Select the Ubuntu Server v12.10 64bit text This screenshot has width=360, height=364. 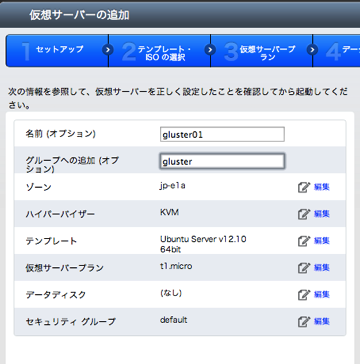pos(203,244)
